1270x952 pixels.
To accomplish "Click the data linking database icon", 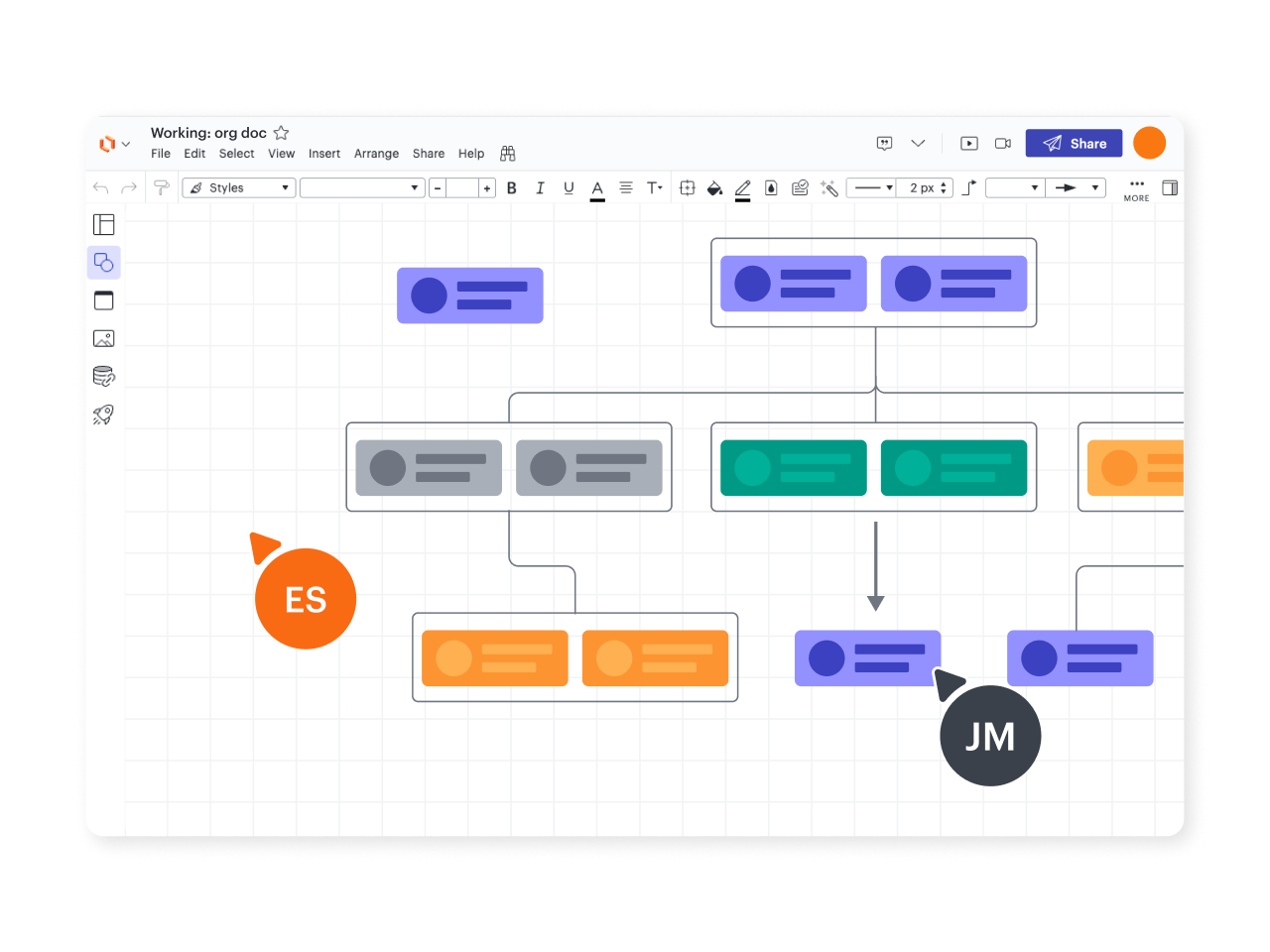I will pos(103,376).
